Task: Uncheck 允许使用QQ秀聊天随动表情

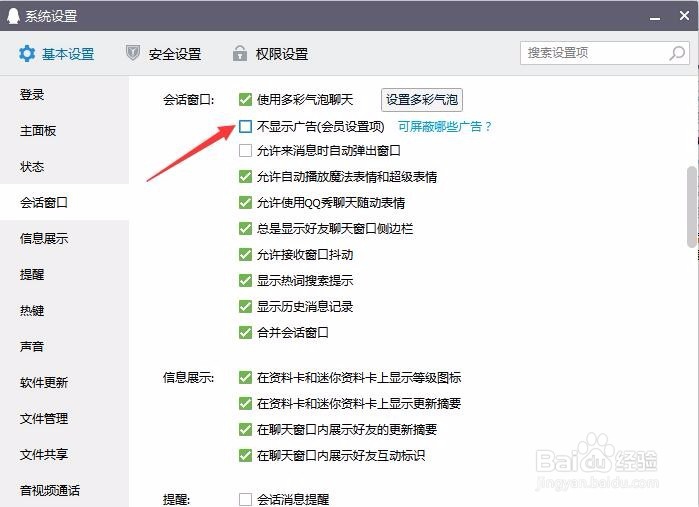Action: point(245,203)
